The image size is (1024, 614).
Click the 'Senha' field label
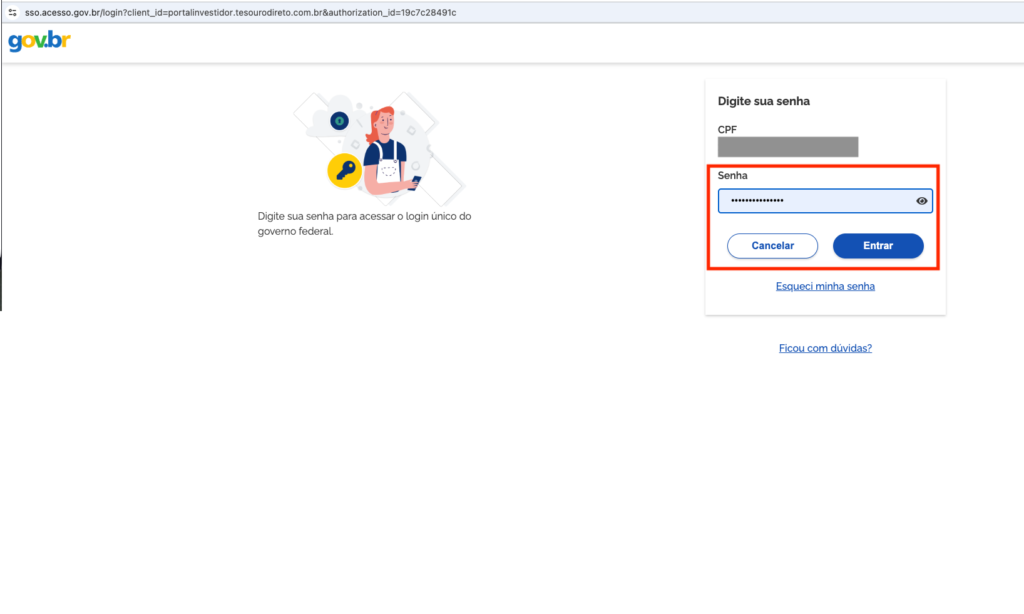coord(732,176)
